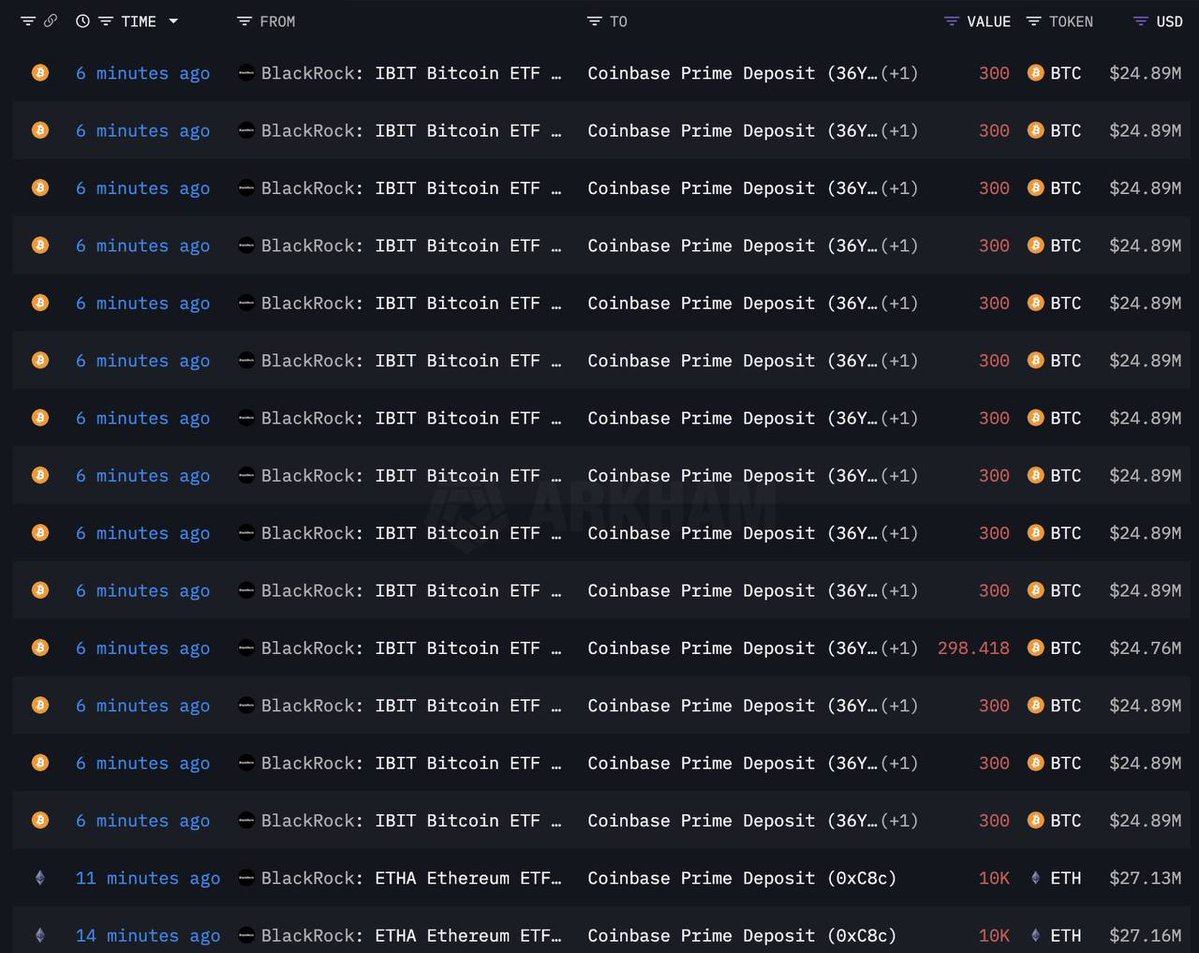This screenshot has width=1199, height=953.
Task: Open the 11 minutes ago transaction link
Action: [148, 878]
